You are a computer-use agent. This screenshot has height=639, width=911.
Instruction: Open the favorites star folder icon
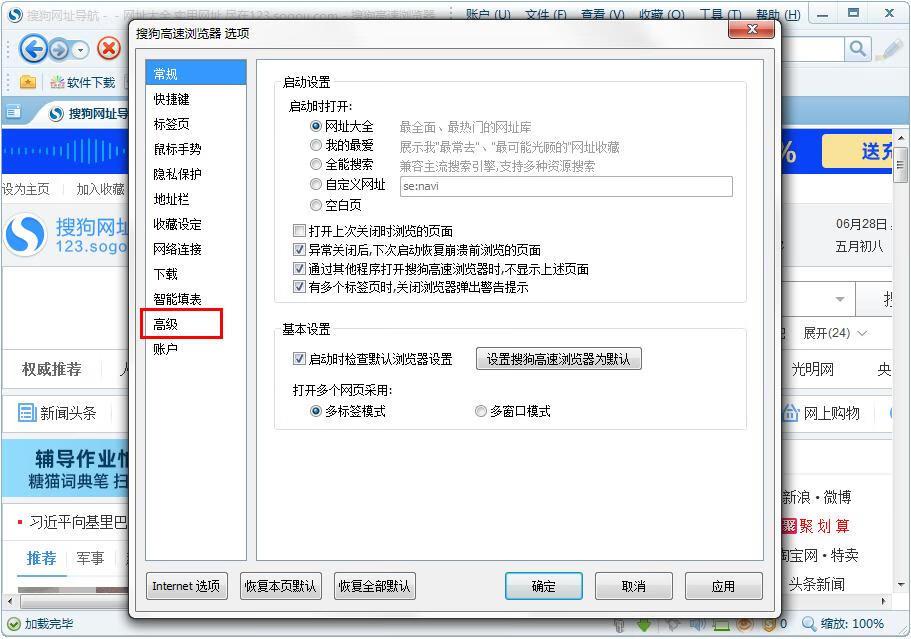tap(27, 82)
